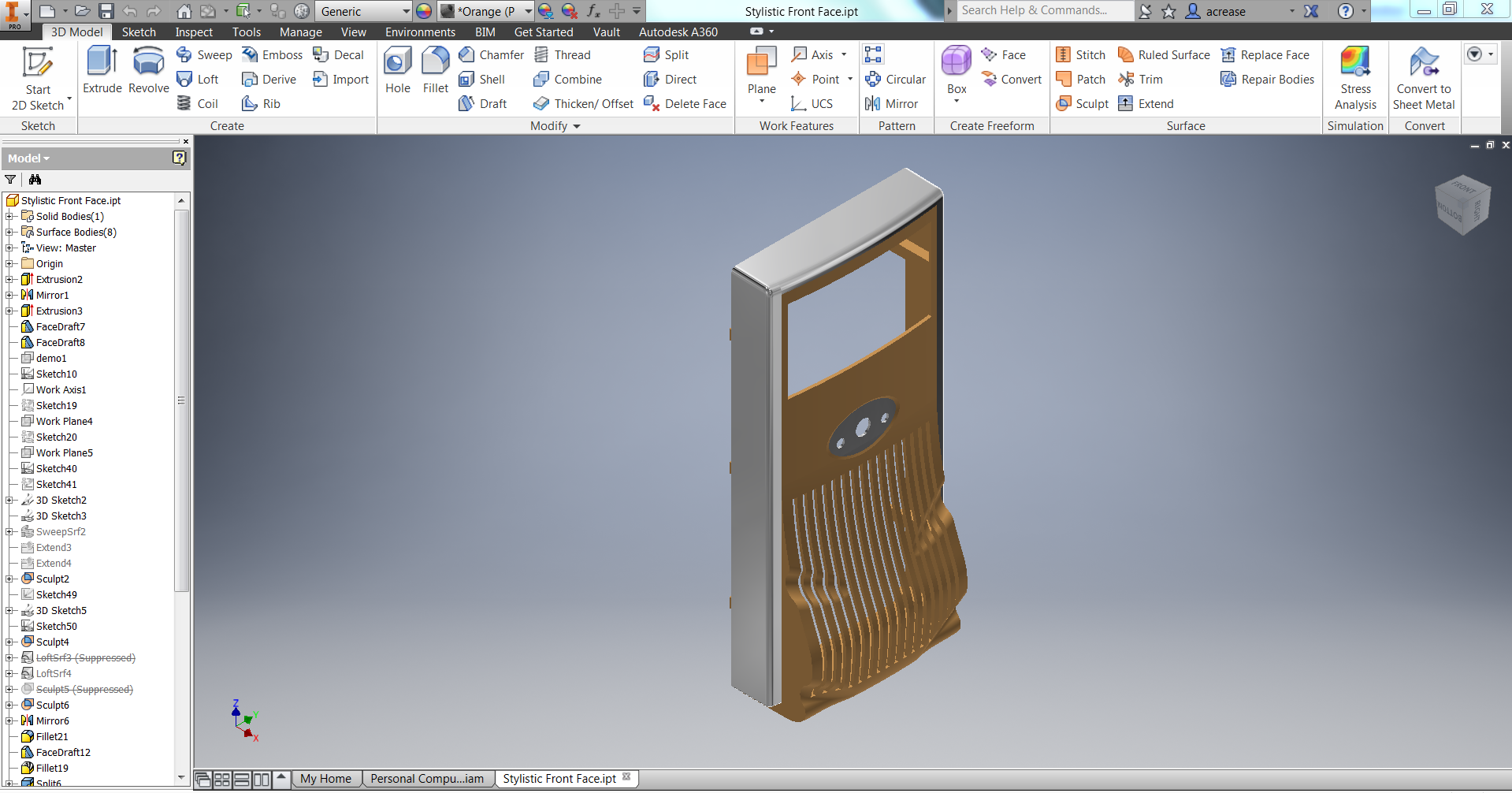Click the Combine tool
Image resolution: width=1512 pixels, height=793 pixels.
pos(567,79)
